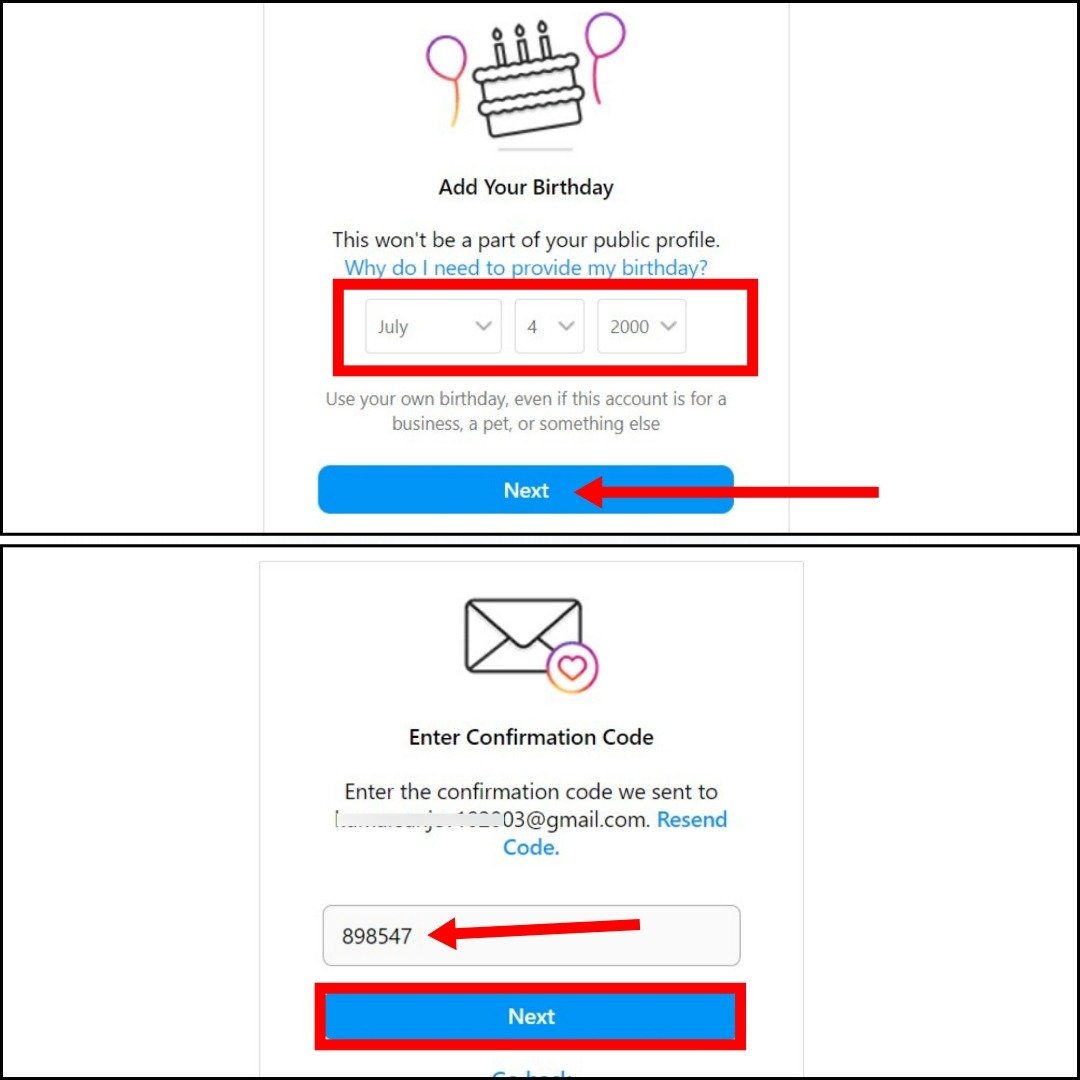The image size is (1080, 1080).
Task: Click the day dropdown chevron arrow
Action: coord(566,326)
